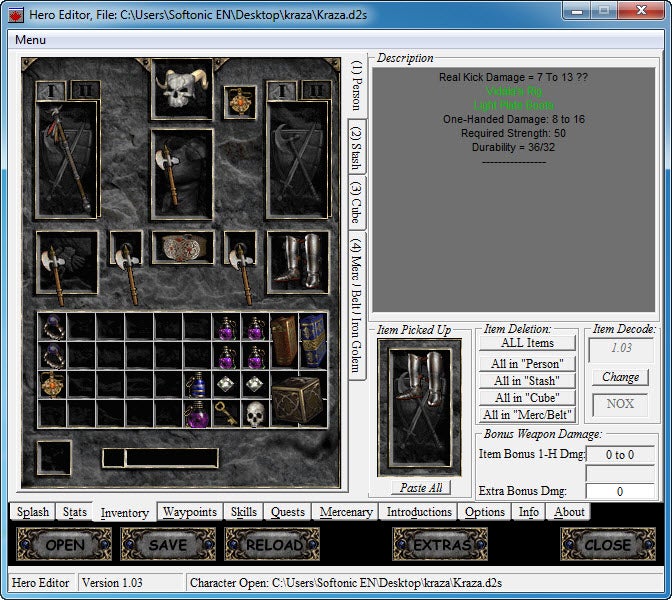
Task: Click the Item Bonus 1-H Dmg field
Action: tap(620, 454)
